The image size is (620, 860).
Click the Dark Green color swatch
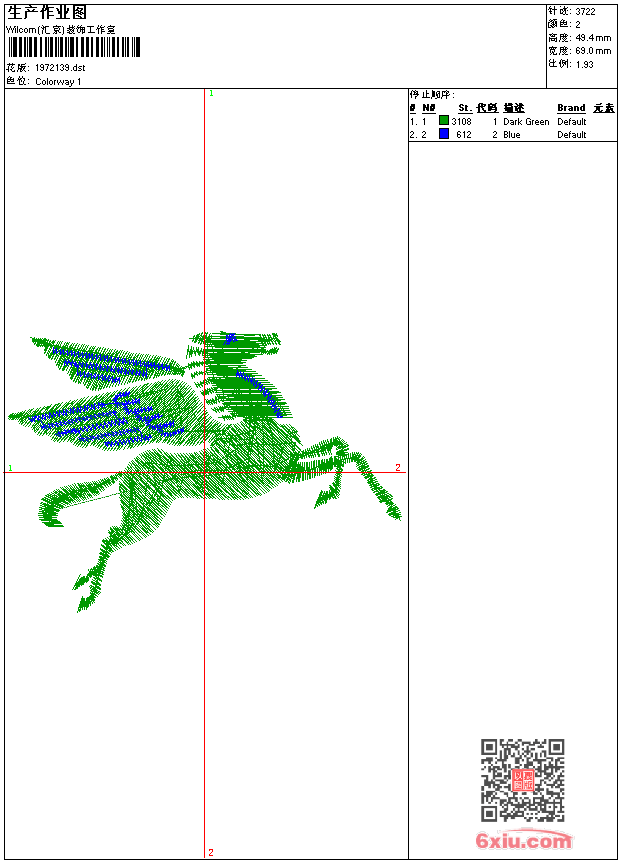pyautogui.click(x=444, y=121)
